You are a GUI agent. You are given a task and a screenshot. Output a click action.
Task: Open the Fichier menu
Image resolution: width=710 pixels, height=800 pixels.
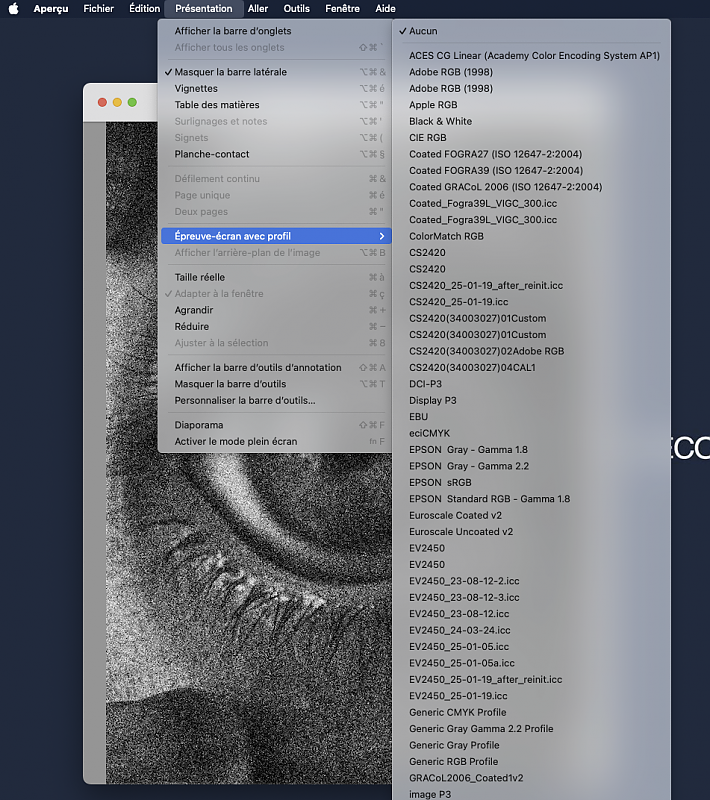point(98,8)
